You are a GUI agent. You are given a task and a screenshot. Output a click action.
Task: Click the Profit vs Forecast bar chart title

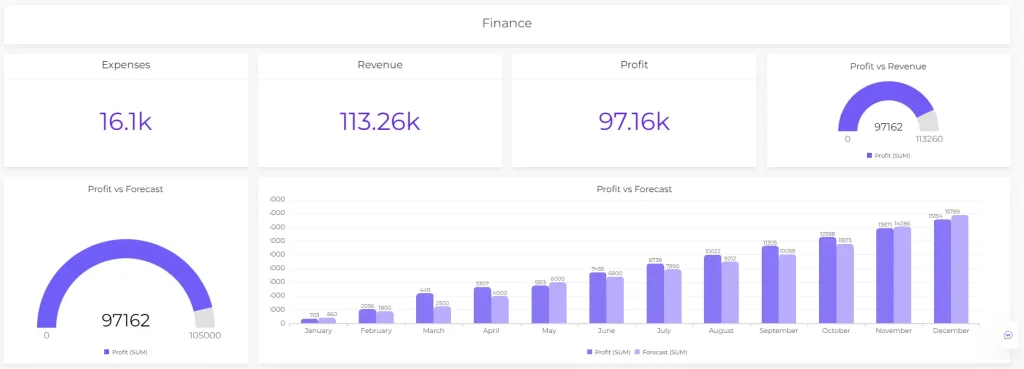click(x=634, y=189)
